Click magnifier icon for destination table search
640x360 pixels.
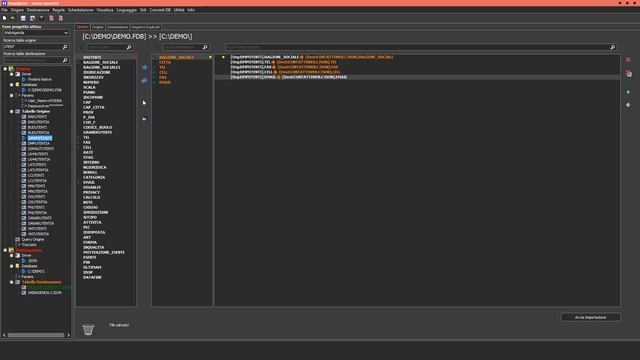65,60
